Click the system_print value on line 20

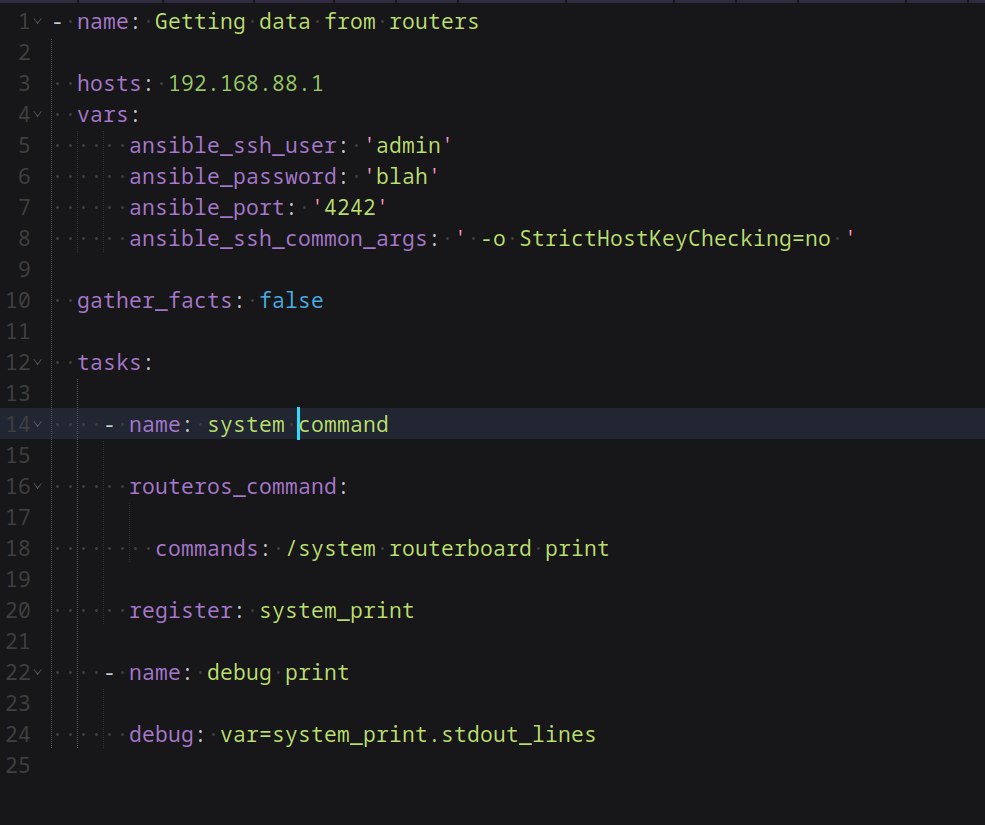337,611
